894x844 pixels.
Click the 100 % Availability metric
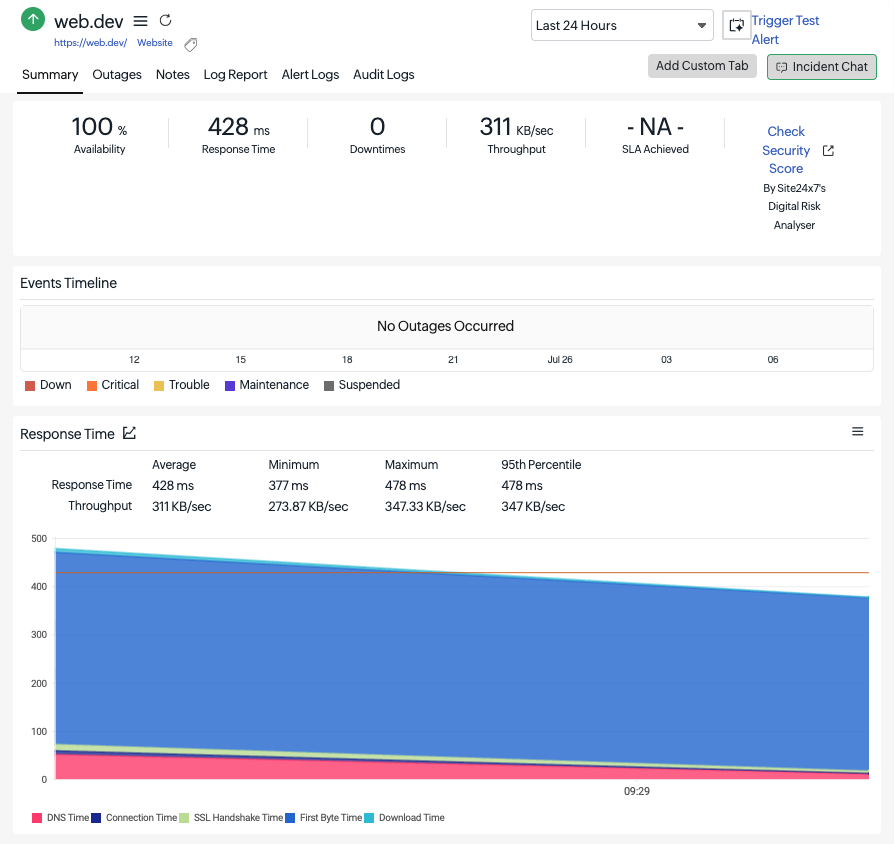[x=99, y=135]
